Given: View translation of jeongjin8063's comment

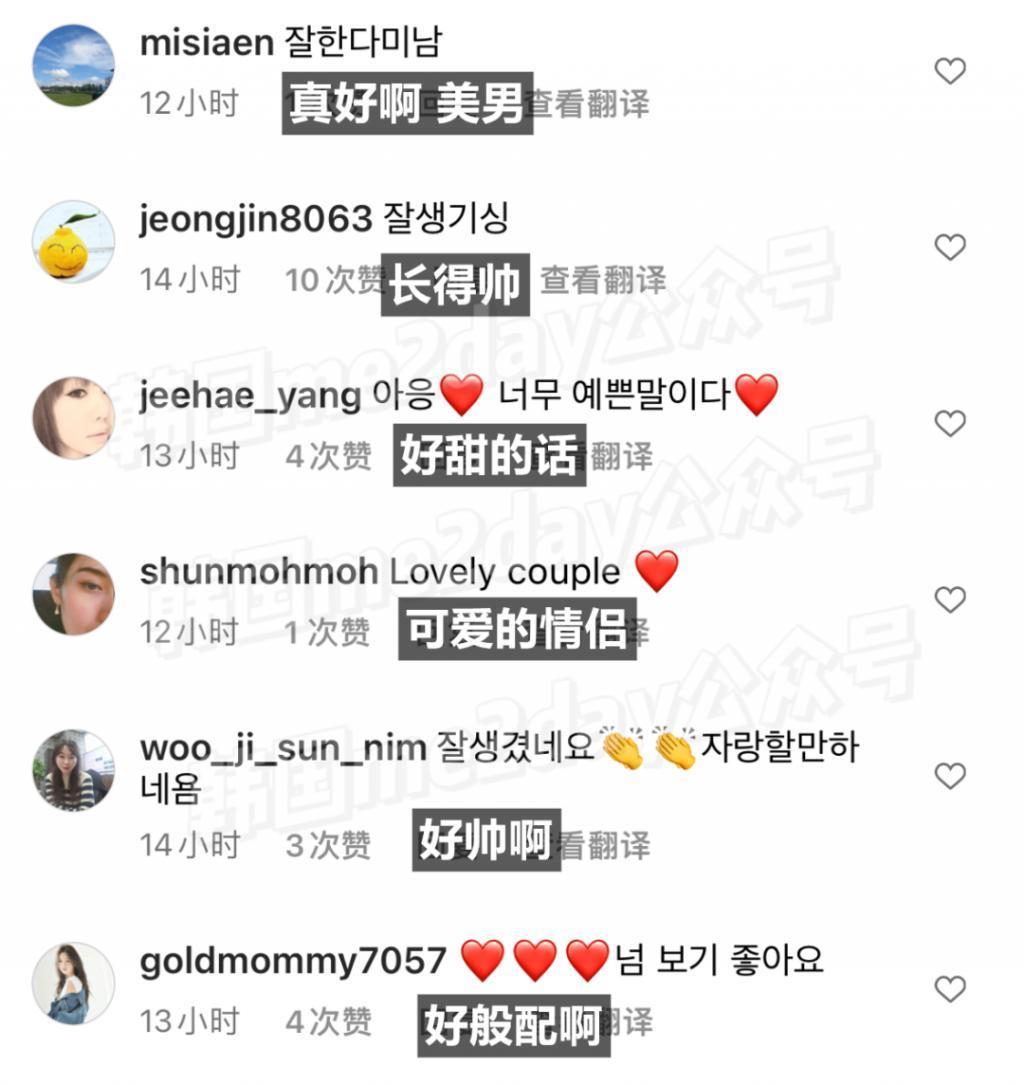Looking at the screenshot, I should [x=603, y=280].
